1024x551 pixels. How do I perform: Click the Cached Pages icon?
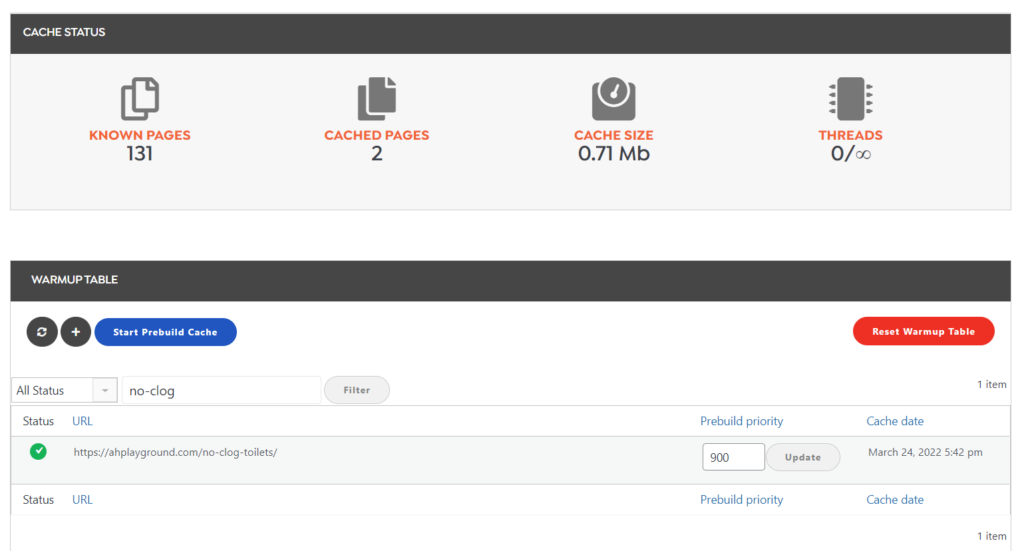[x=376, y=99]
